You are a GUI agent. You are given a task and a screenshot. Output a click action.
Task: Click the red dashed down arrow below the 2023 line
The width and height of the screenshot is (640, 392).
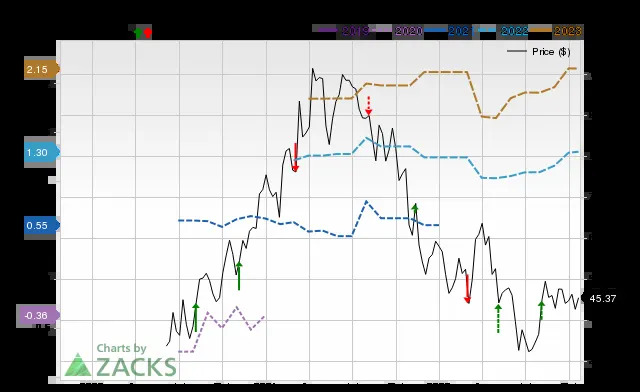pos(369,106)
